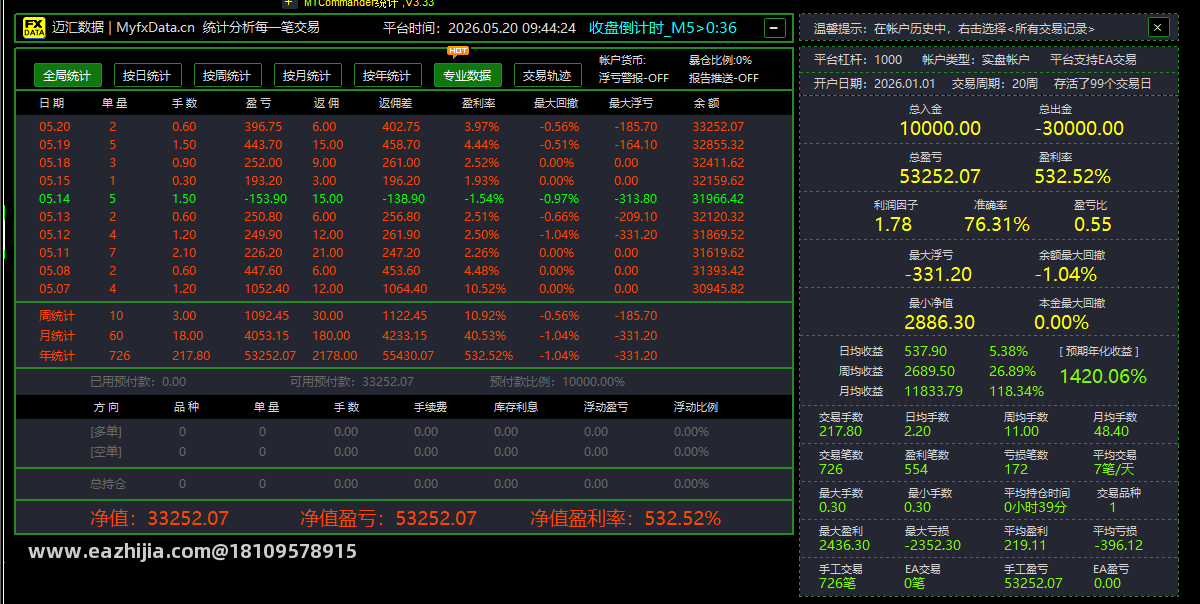Click the 最大亏损 -2352.30 value

click(933, 545)
